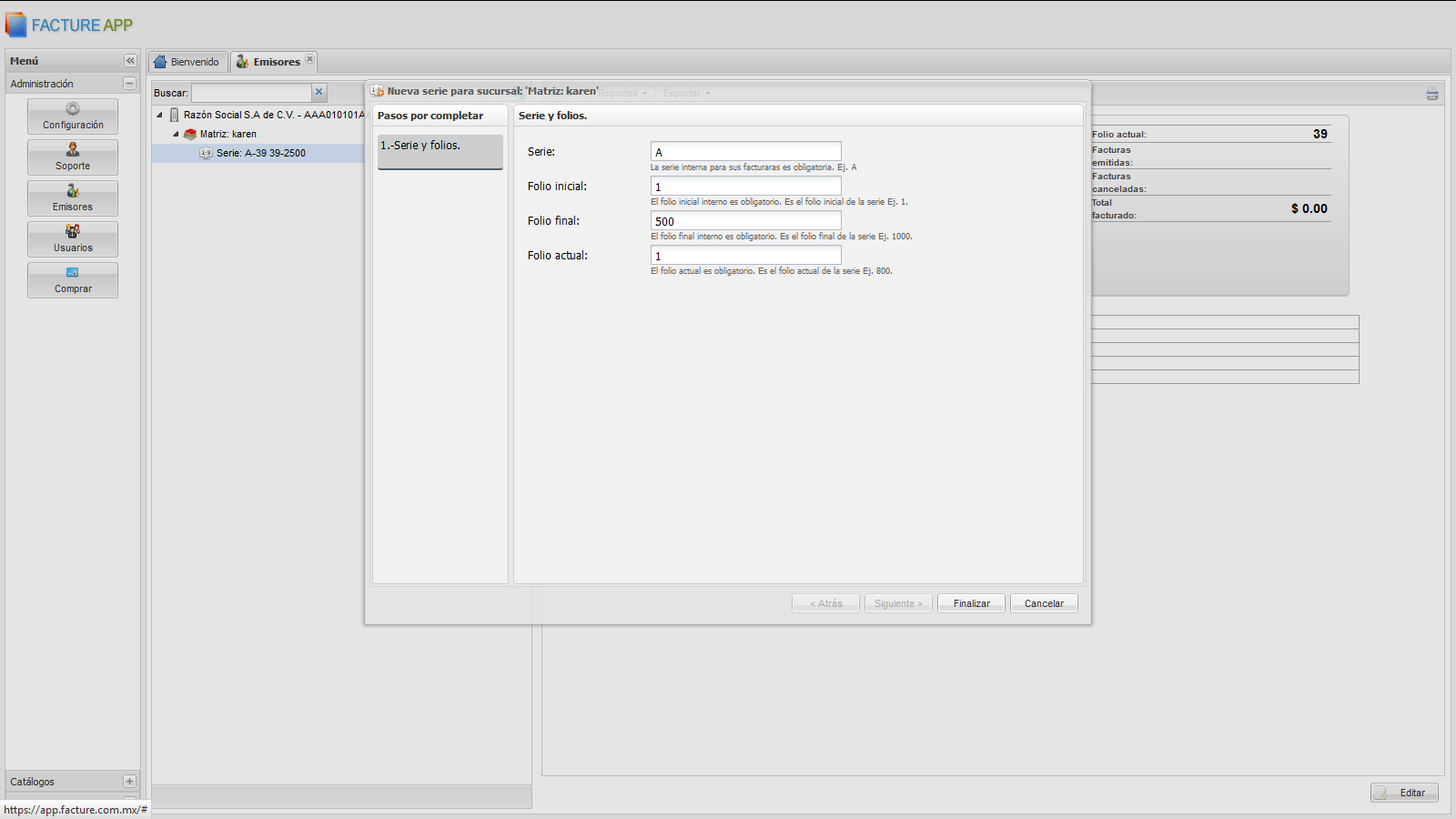
Task: Focus the Serie text field
Action: 745,152
